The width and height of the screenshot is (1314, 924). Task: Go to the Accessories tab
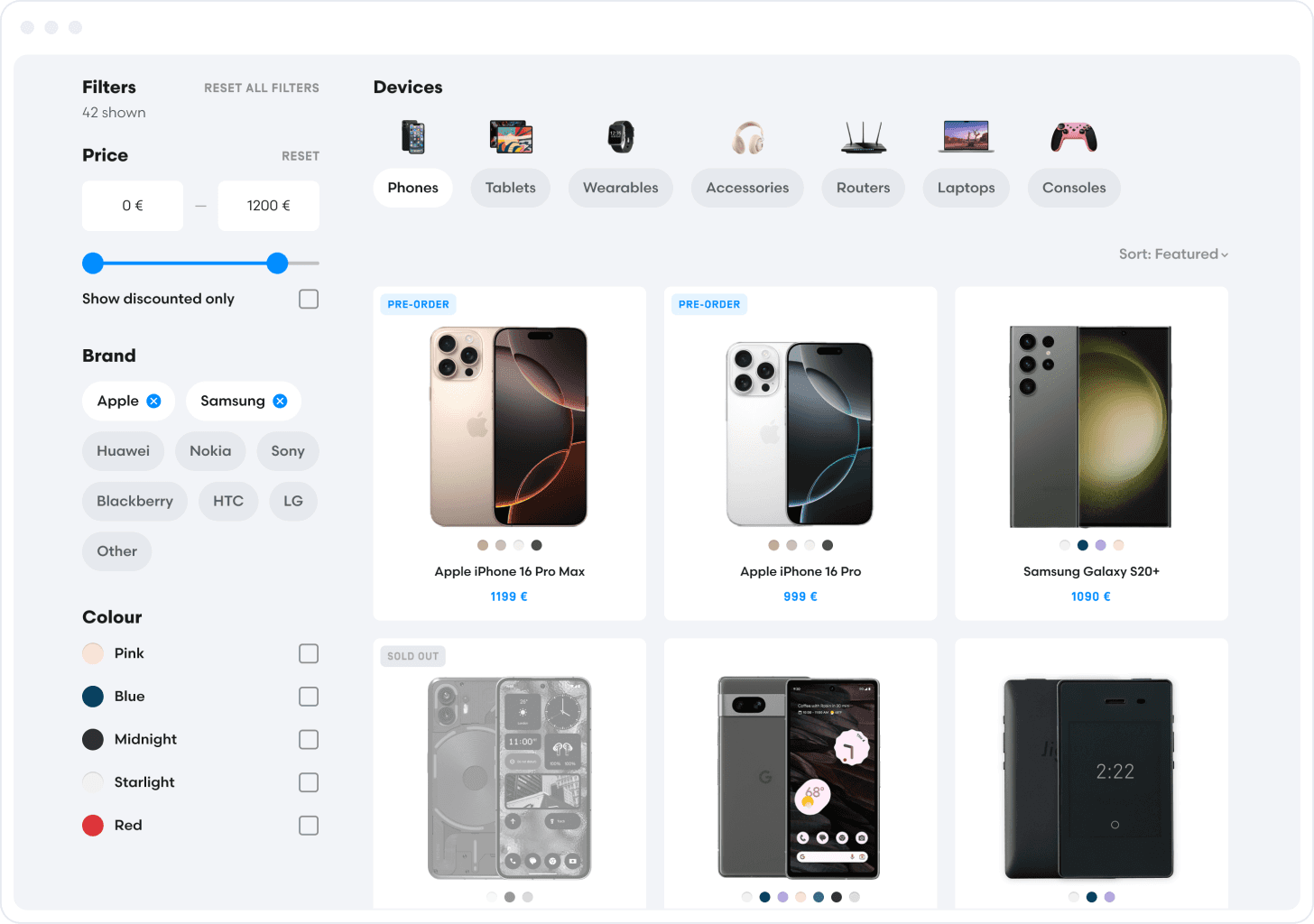click(x=747, y=188)
